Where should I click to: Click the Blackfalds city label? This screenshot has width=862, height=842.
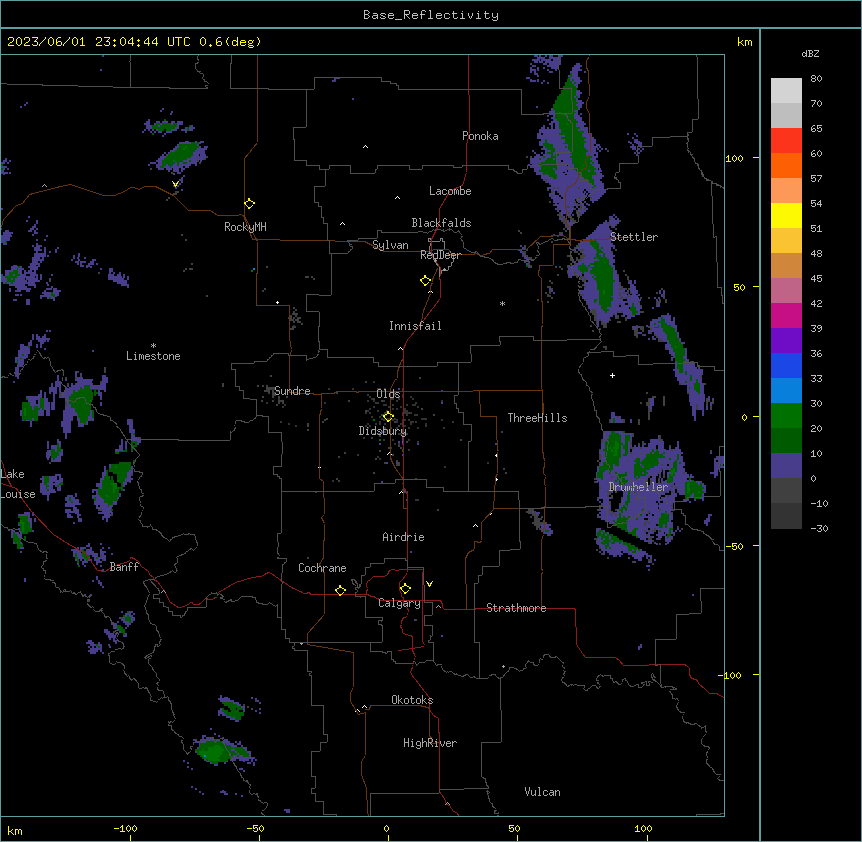441,223
